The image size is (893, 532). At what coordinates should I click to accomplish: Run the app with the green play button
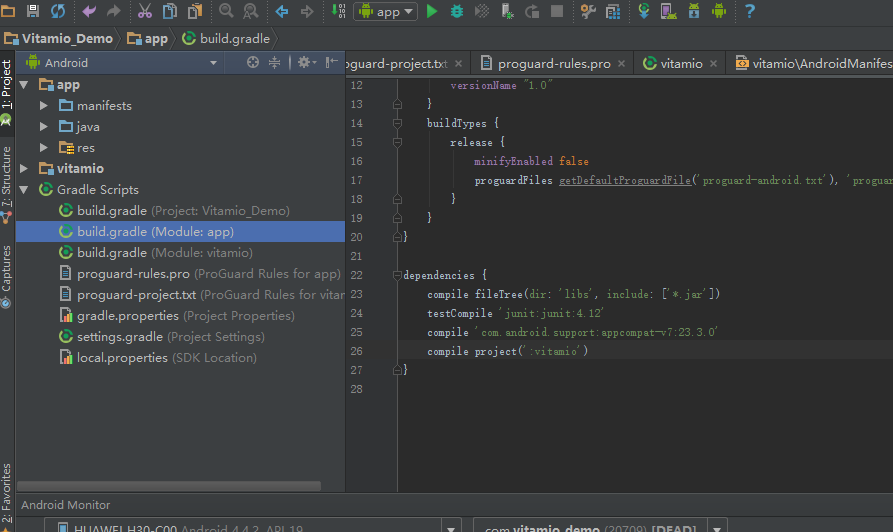tap(432, 11)
